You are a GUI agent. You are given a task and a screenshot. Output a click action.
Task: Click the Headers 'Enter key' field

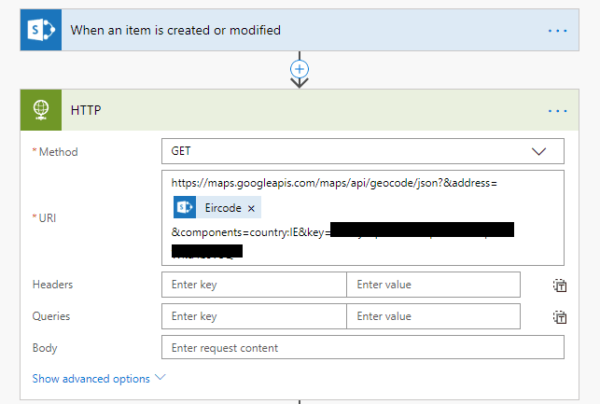tap(254, 285)
